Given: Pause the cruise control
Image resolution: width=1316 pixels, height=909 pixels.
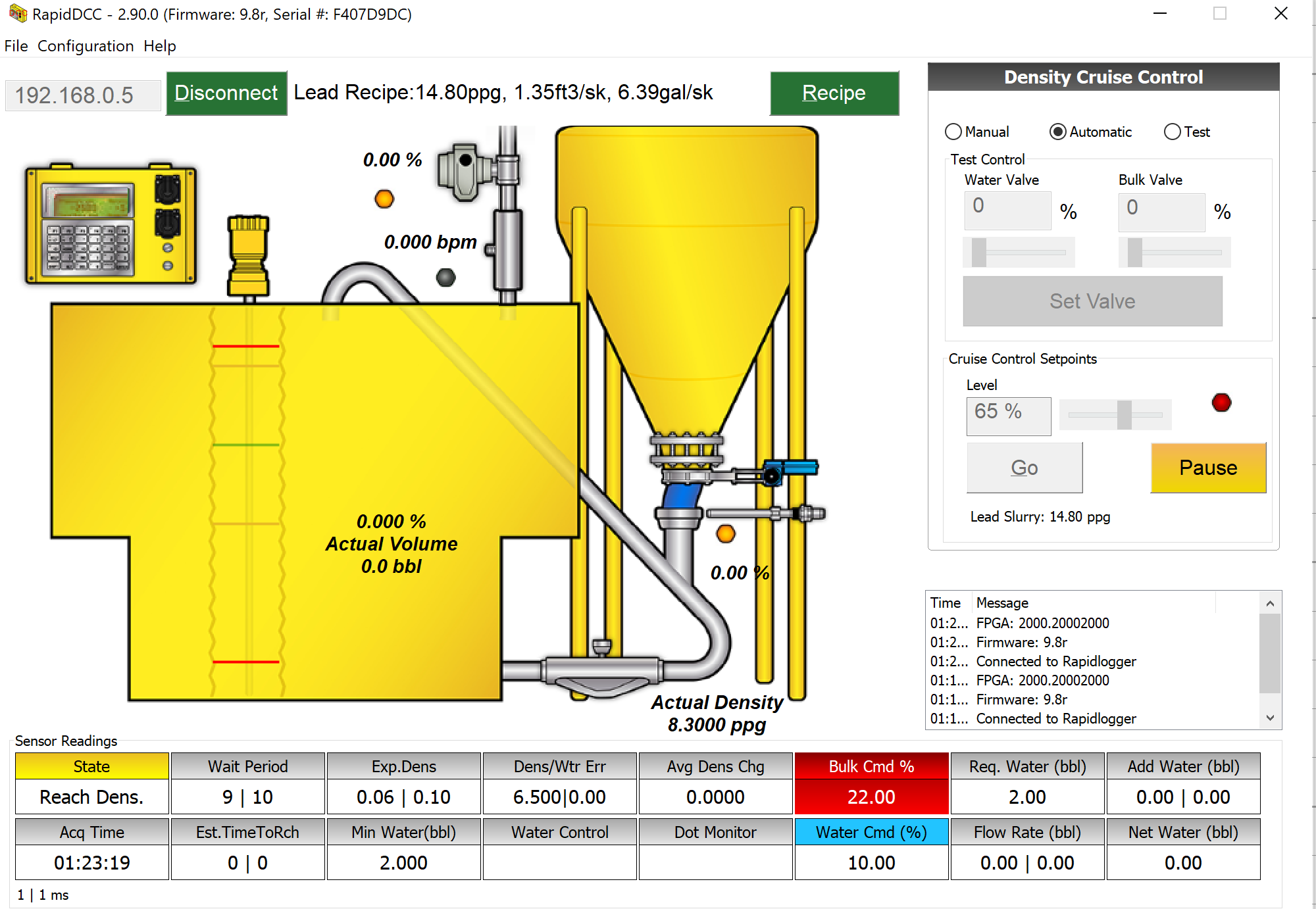Looking at the screenshot, I should pos(1208,468).
